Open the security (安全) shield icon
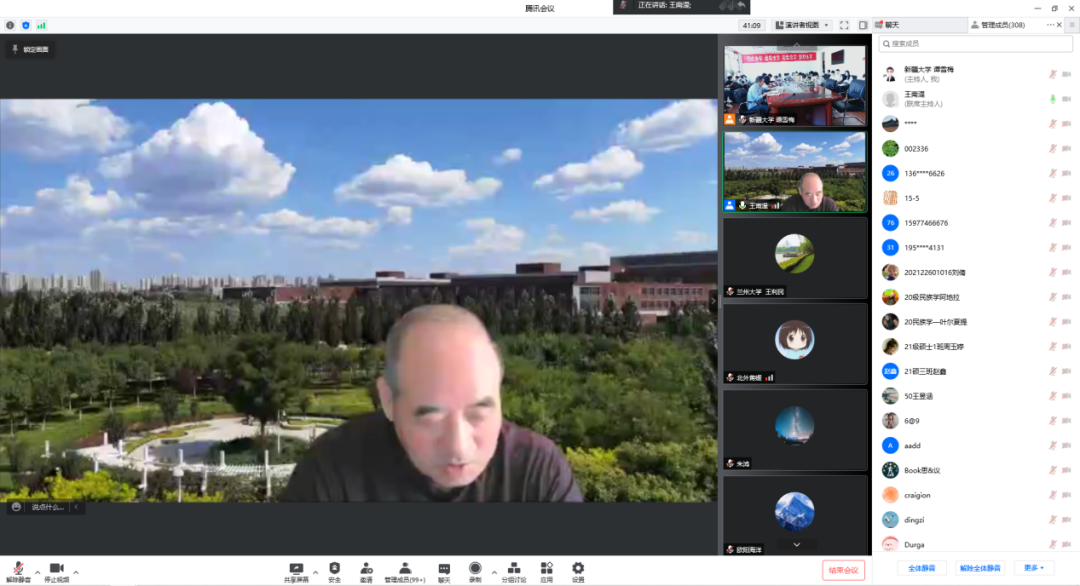The width and height of the screenshot is (1080, 586). pyautogui.click(x=334, y=567)
